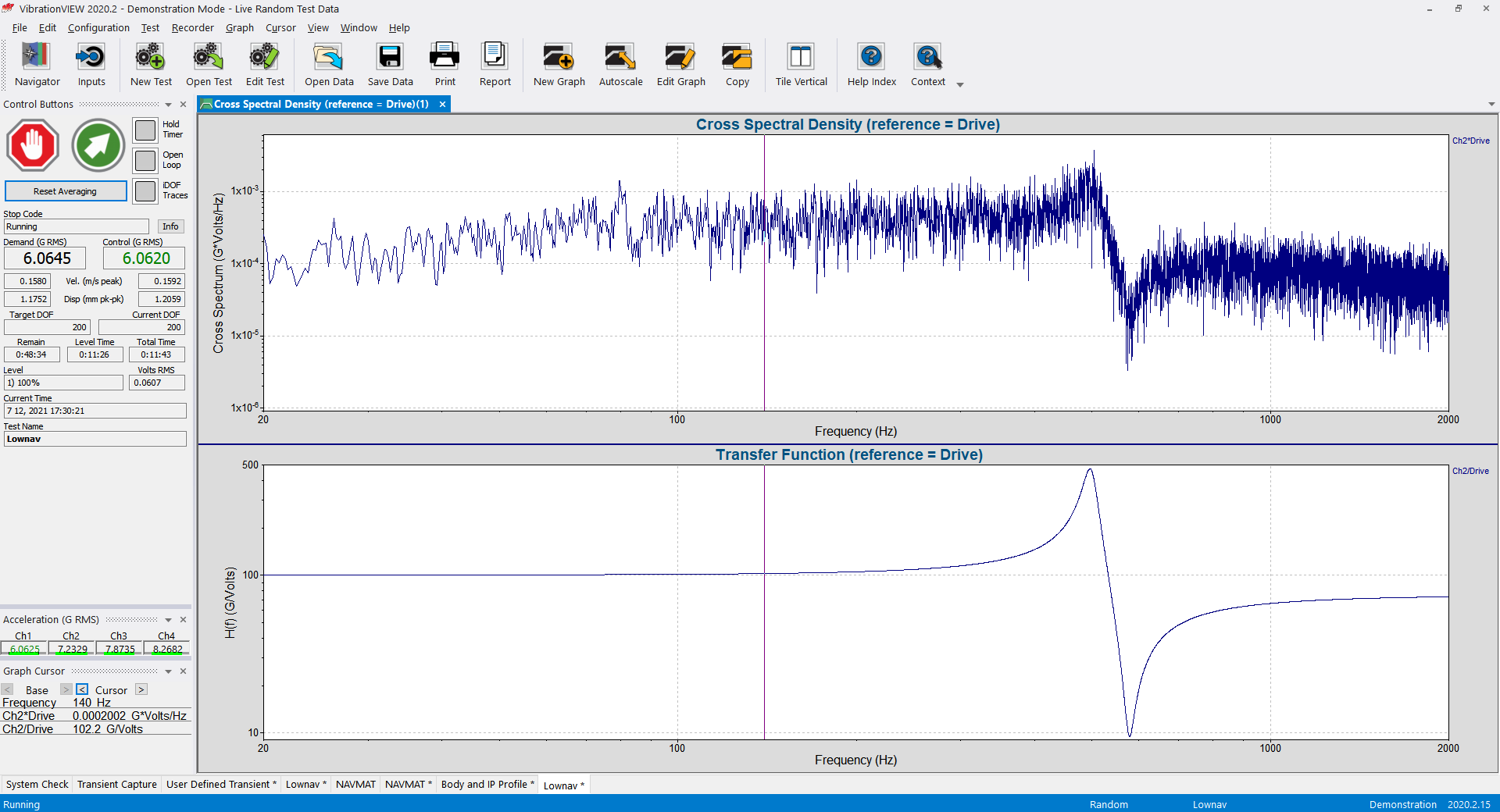Screen dimensions: 1500x812
Task: Click the Transfer Function graph title
Action: (x=849, y=455)
